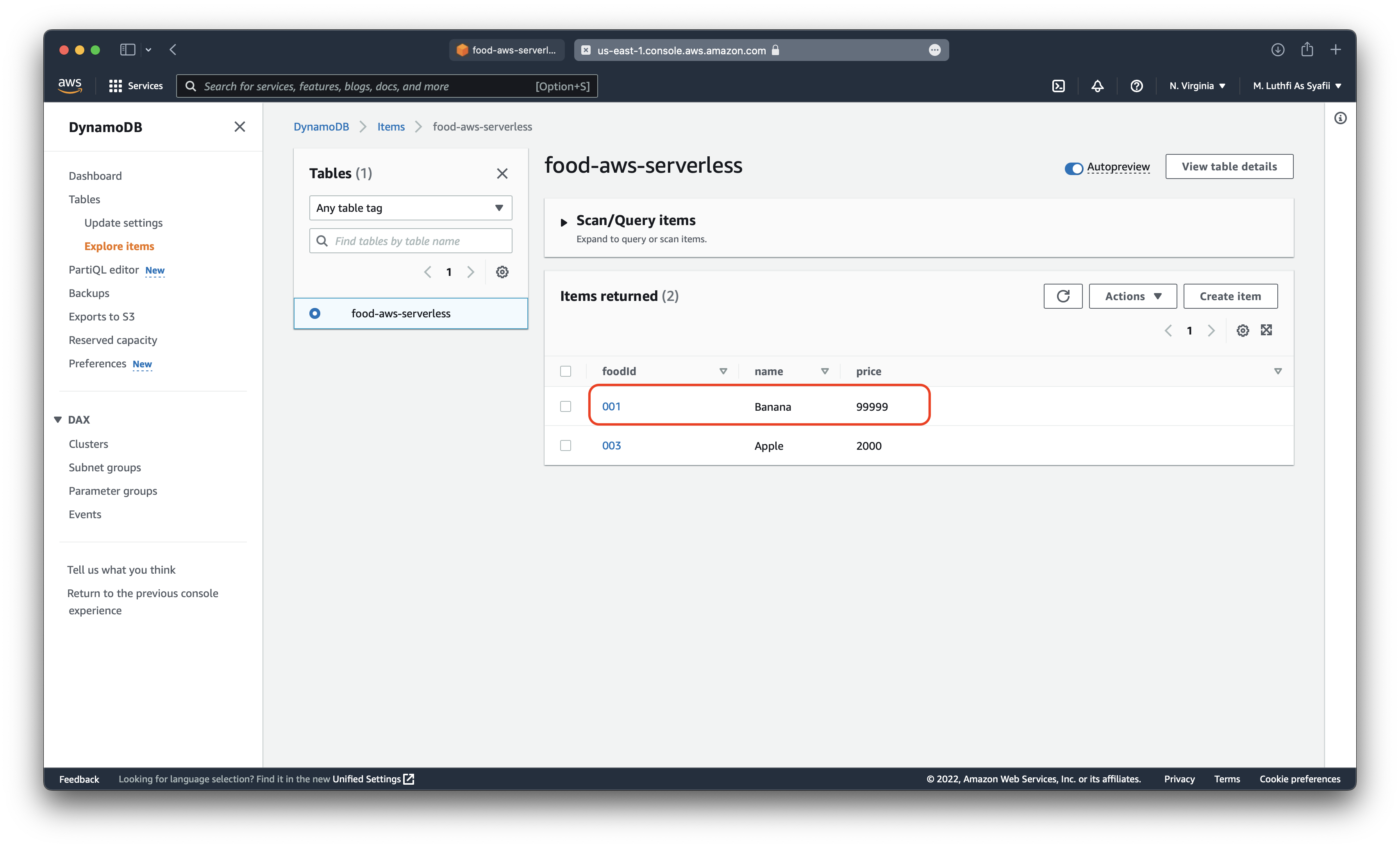The width and height of the screenshot is (1400, 848).
Task: Open Backups in the sidebar
Action: (89, 293)
